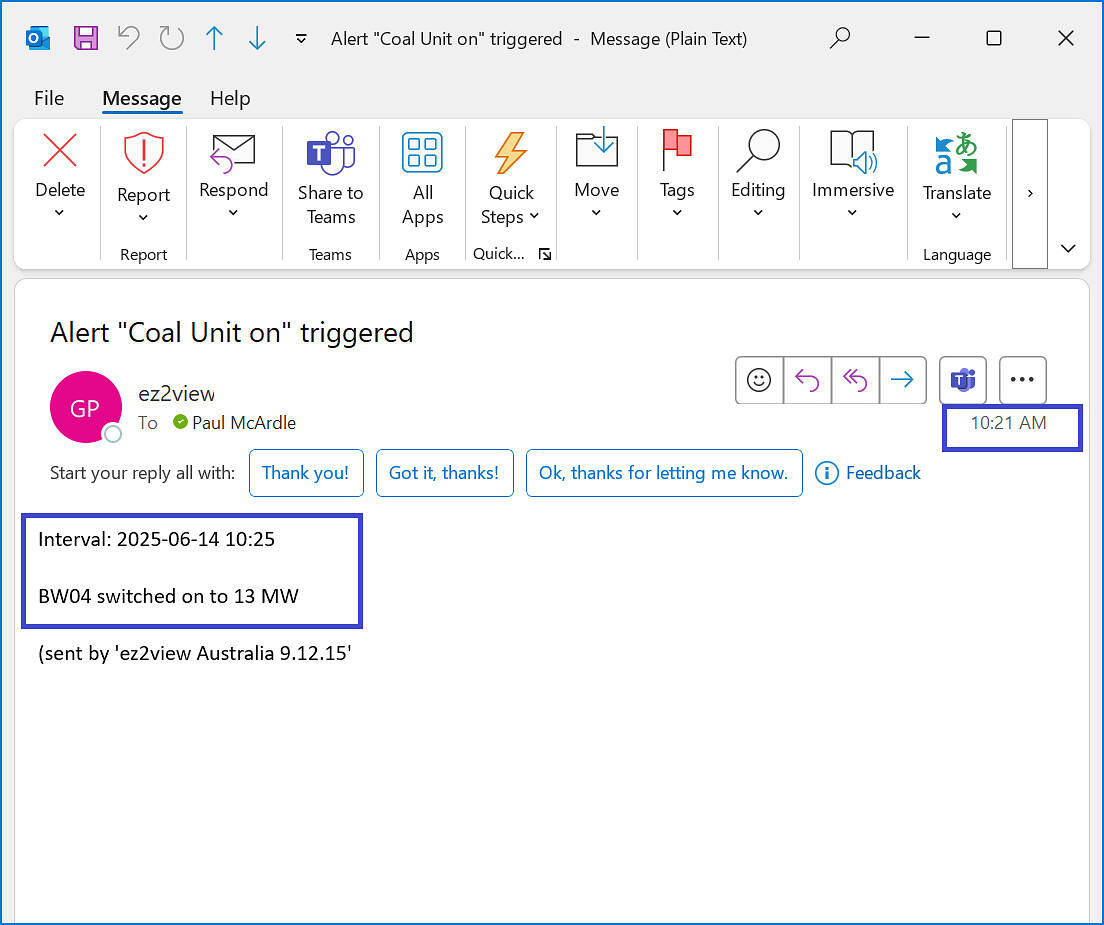Image resolution: width=1104 pixels, height=925 pixels.
Task: Open All Apps in the ribbon
Action: 422,179
